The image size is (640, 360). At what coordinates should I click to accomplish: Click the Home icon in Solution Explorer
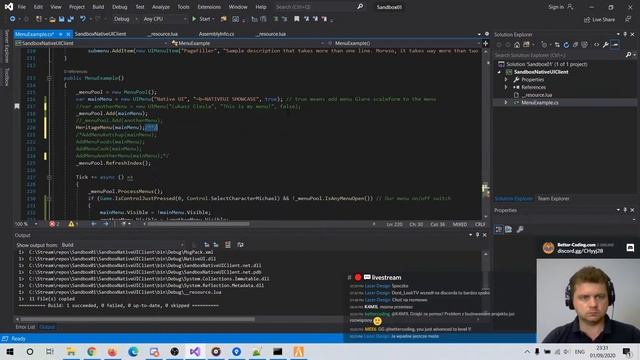[x=517, y=45]
